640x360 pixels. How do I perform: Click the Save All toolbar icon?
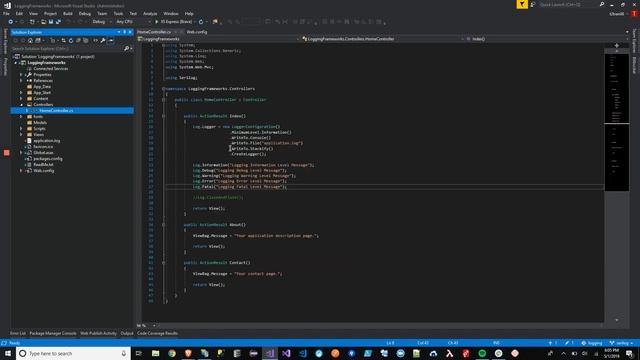point(58,22)
